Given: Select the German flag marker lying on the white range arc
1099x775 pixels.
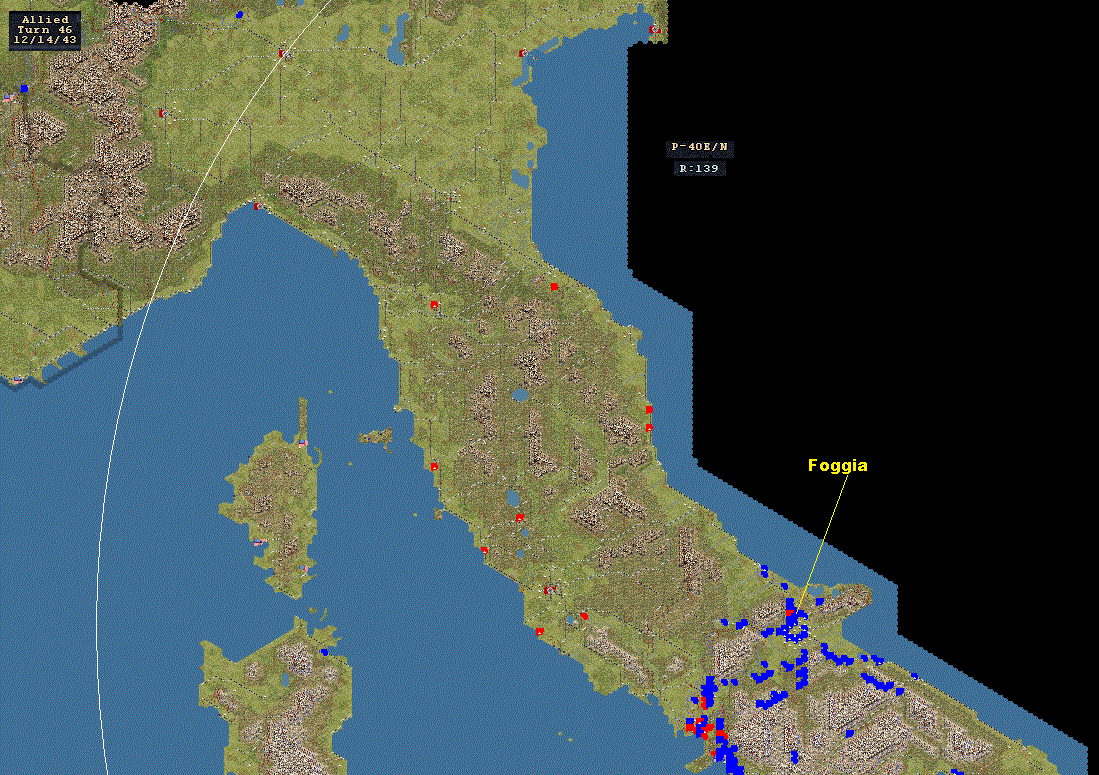Looking at the screenshot, I should [284, 54].
